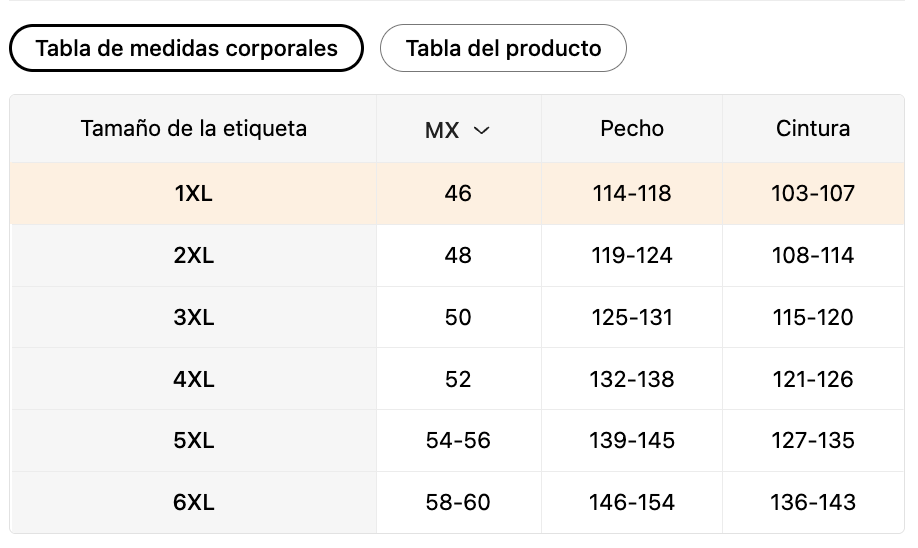
Task: Select the 2XL size label
Action: click(x=193, y=255)
